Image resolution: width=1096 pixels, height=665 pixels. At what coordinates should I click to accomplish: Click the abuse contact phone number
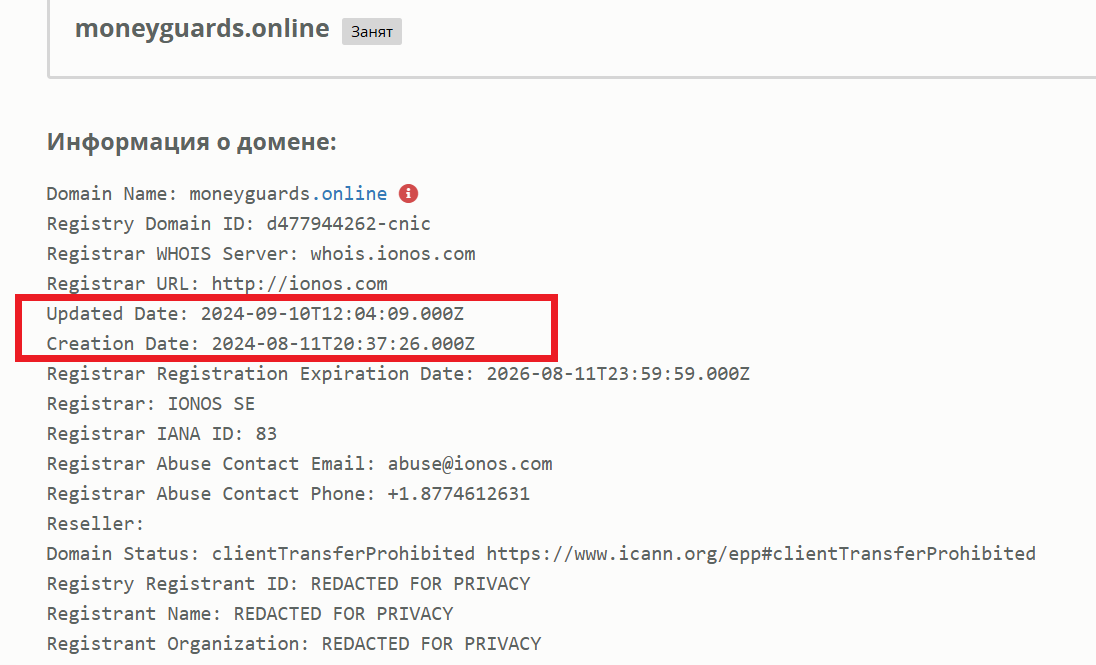459,494
